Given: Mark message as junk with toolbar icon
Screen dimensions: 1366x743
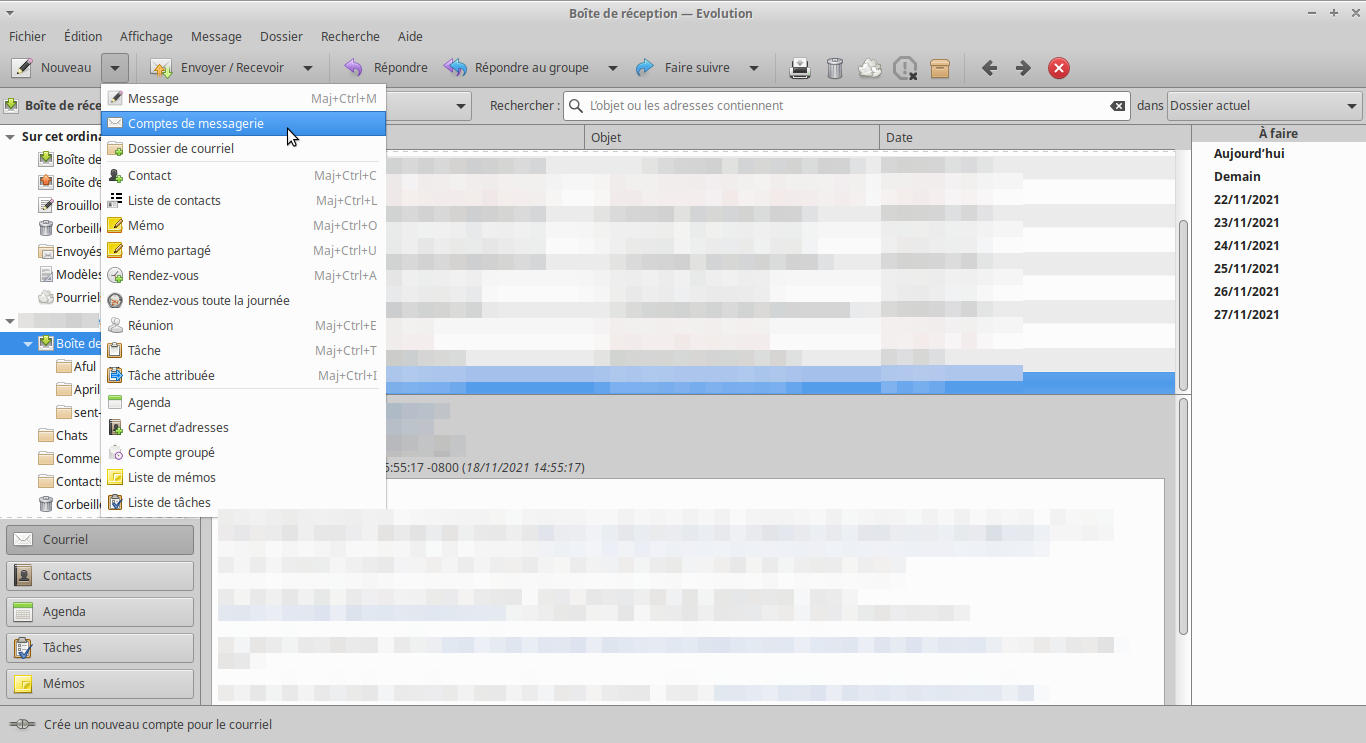Looking at the screenshot, I should pyautogui.click(x=870, y=68).
